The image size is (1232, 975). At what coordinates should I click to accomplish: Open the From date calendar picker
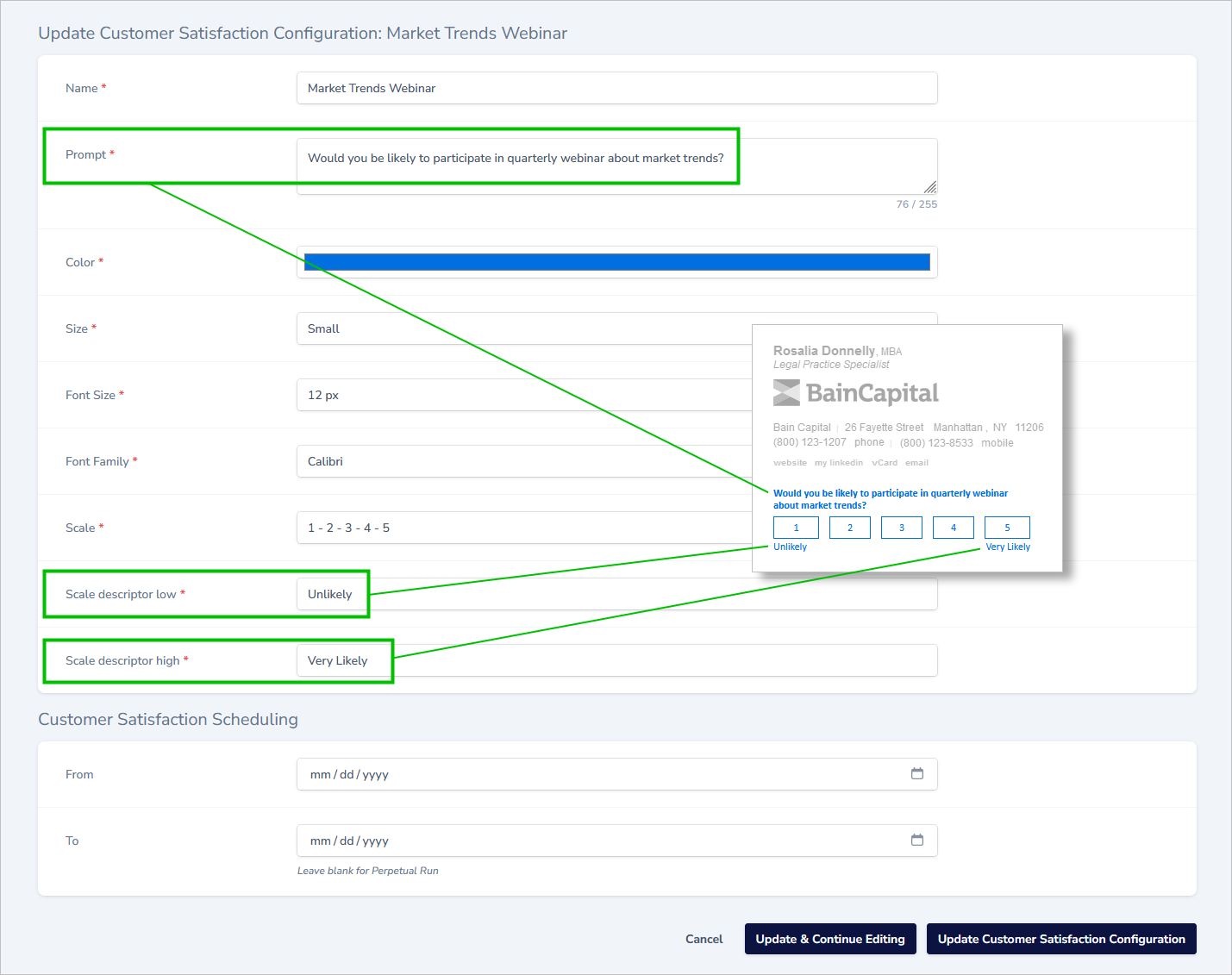click(x=916, y=774)
